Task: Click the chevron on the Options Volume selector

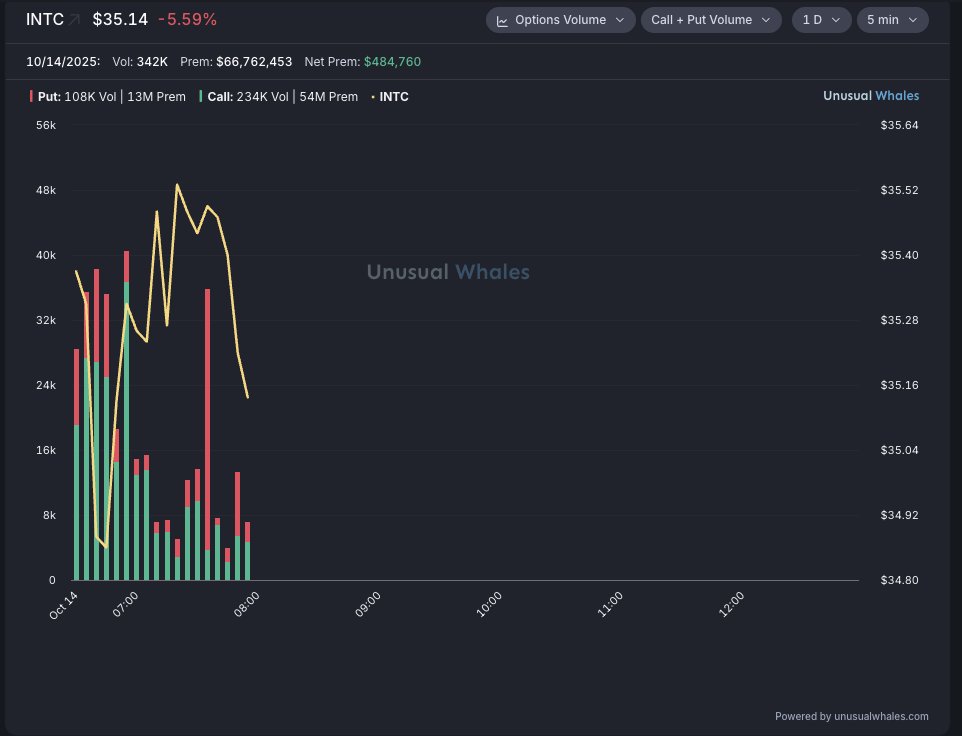Action: 621,20
